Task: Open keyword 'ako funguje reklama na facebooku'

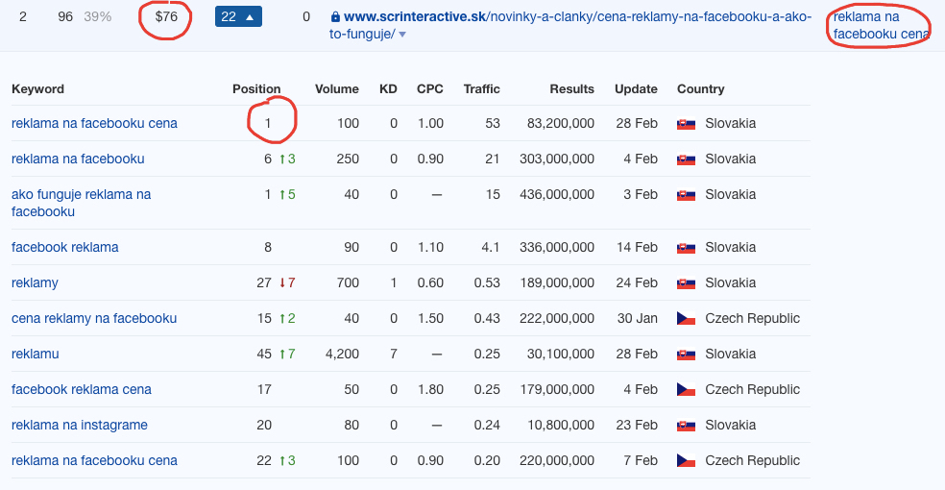Action: coord(81,203)
